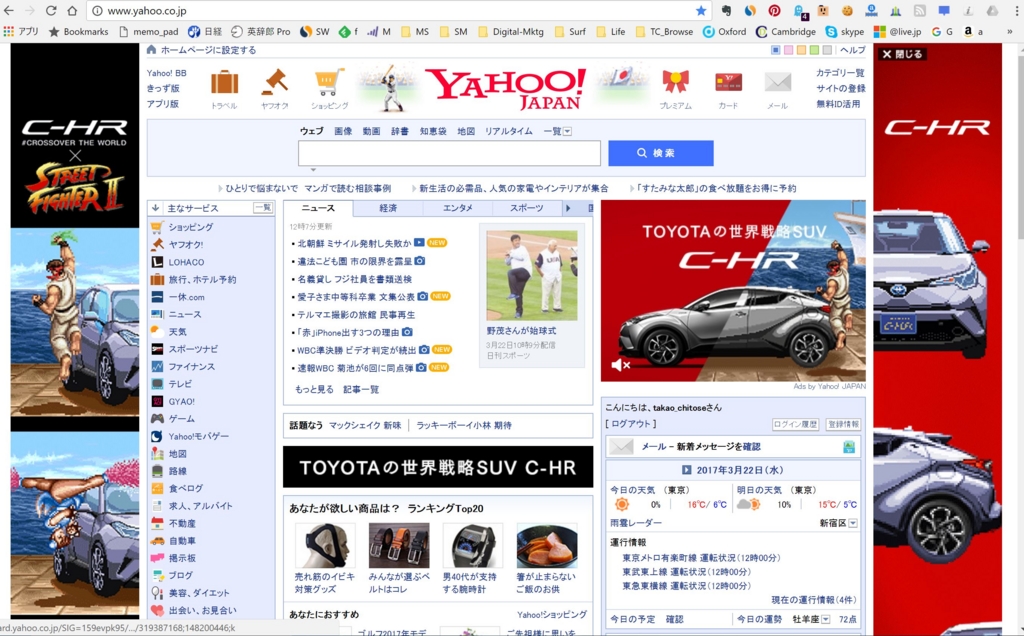Expand the 一覧 search category dropdown
The image size is (1024, 636).
(567, 131)
